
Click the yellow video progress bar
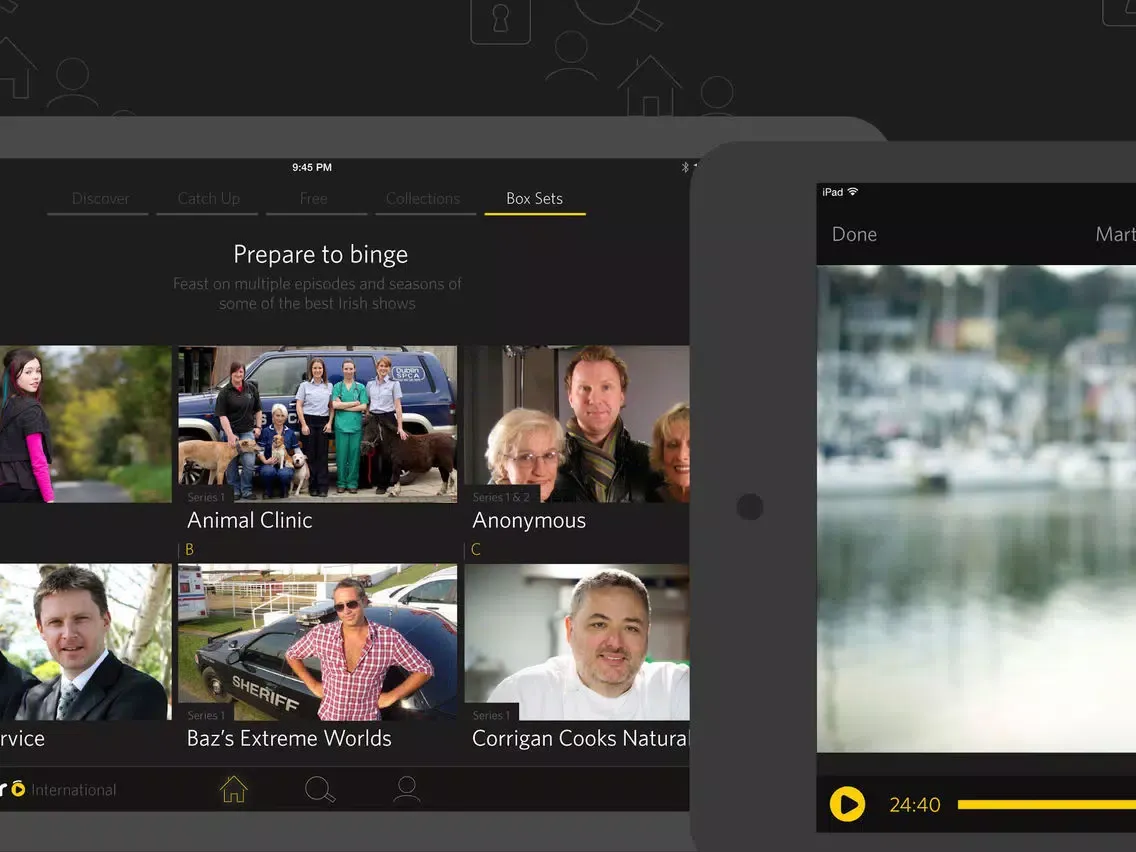1046,804
